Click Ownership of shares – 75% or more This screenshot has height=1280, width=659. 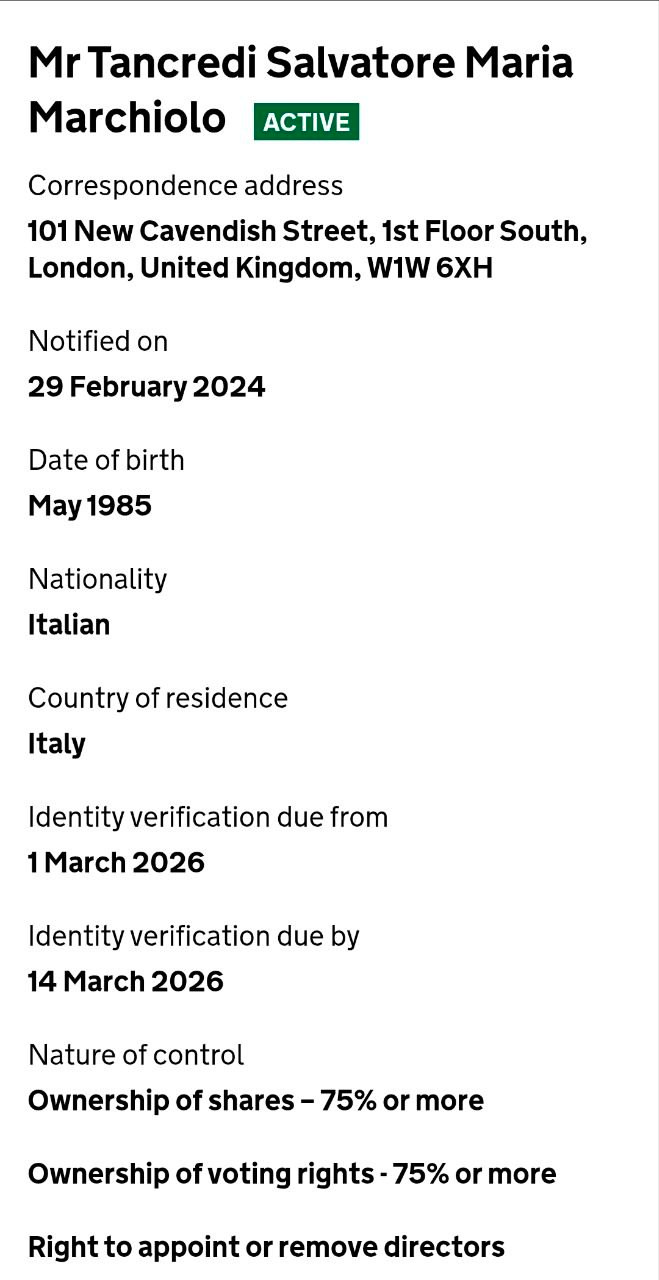[256, 1101]
